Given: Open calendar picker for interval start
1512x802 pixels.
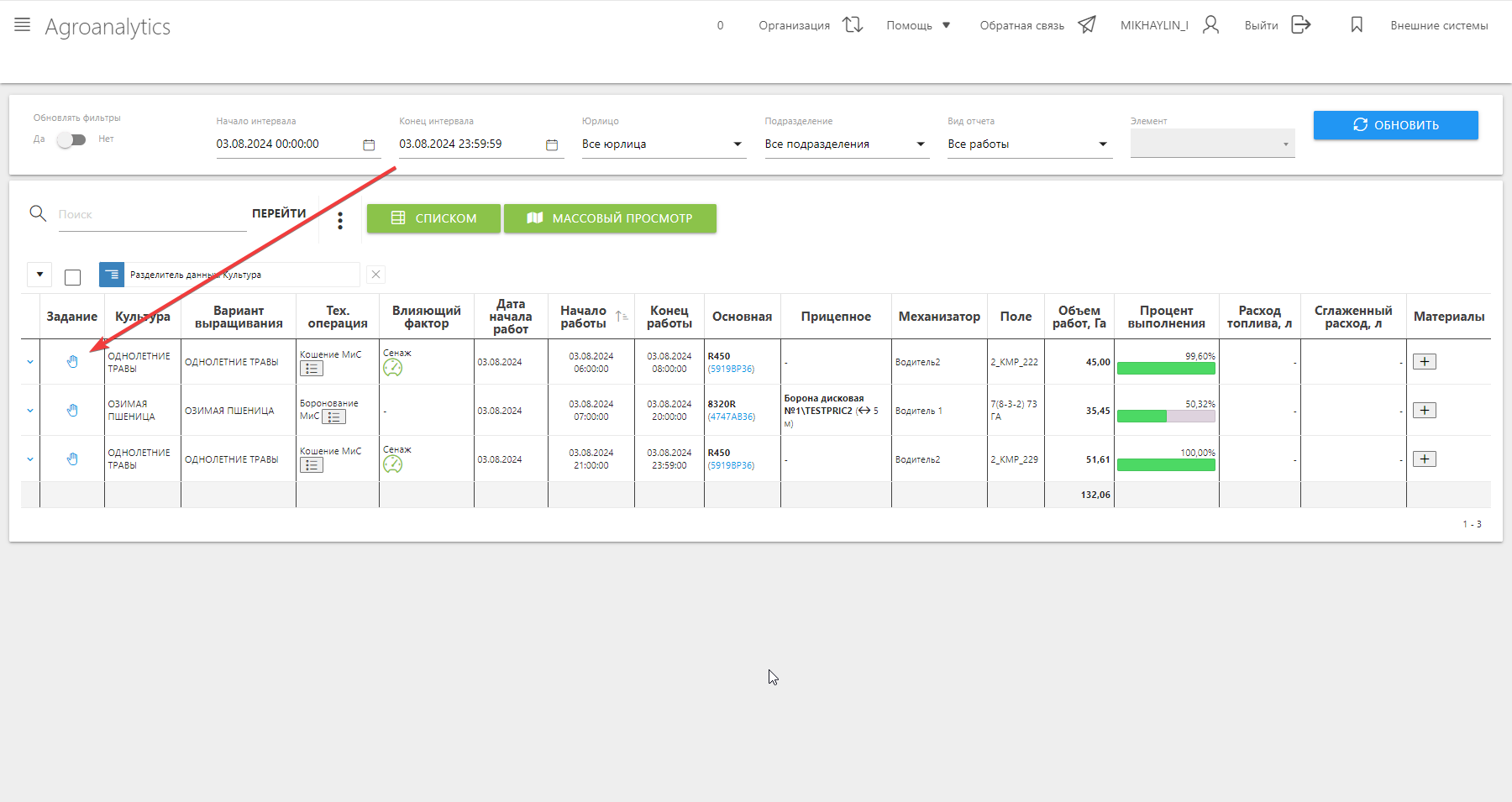Looking at the screenshot, I should [x=369, y=144].
